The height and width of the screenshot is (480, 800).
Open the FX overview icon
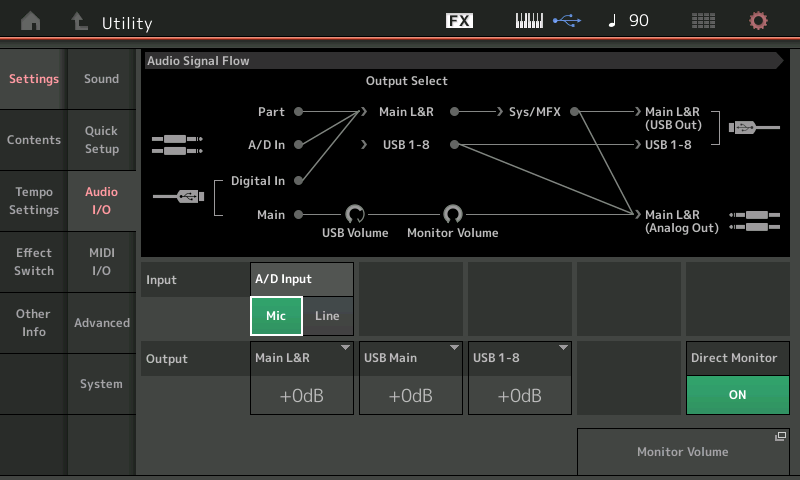point(459,21)
